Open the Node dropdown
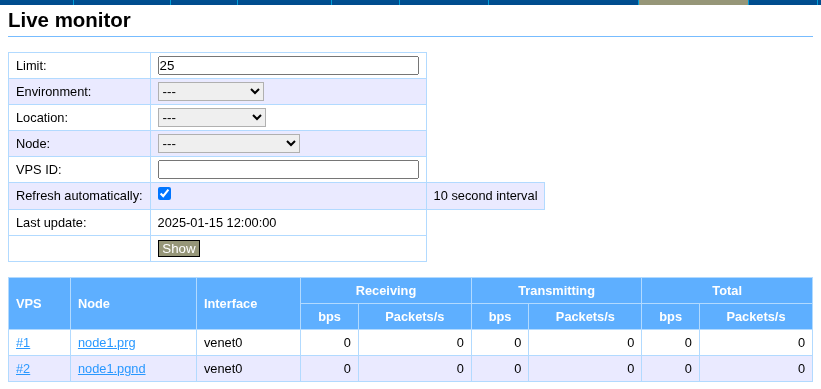821x389 pixels. 229,143
